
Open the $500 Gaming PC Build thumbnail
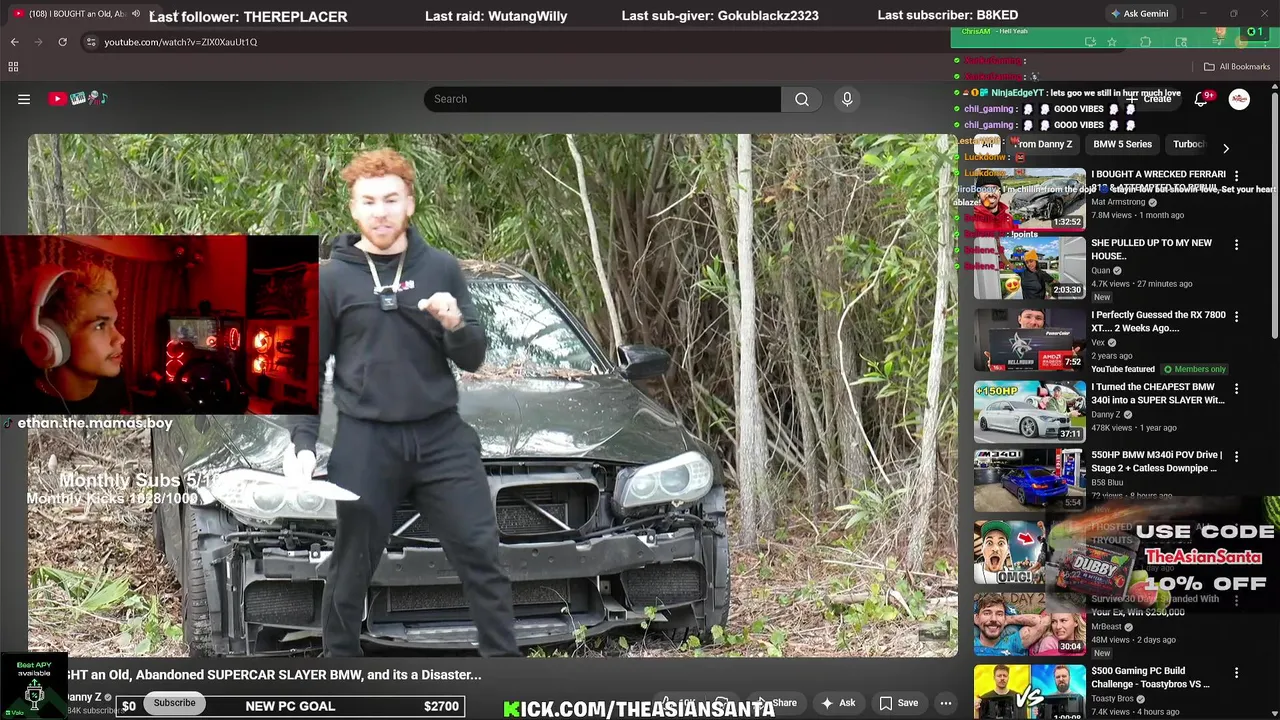click(1029, 692)
